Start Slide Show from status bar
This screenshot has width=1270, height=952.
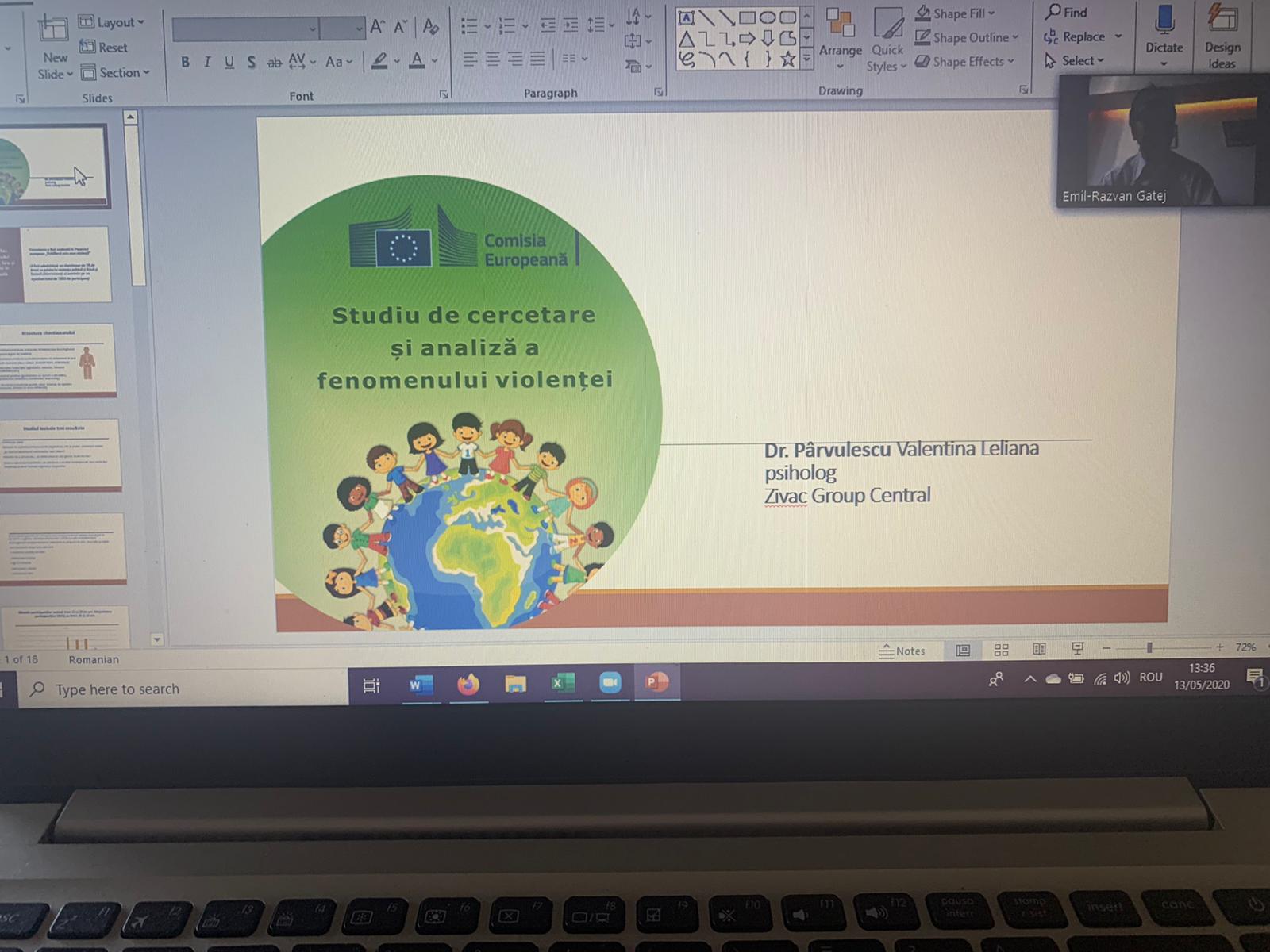(x=1077, y=649)
